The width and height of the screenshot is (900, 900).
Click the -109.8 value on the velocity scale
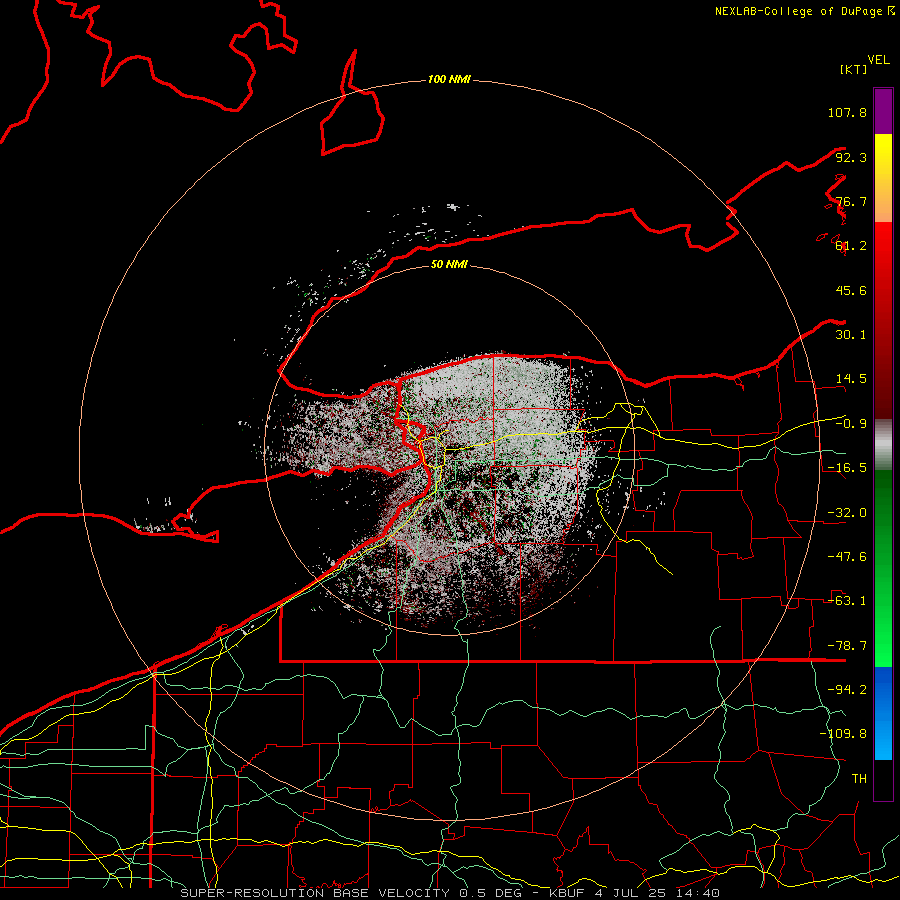(843, 734)
